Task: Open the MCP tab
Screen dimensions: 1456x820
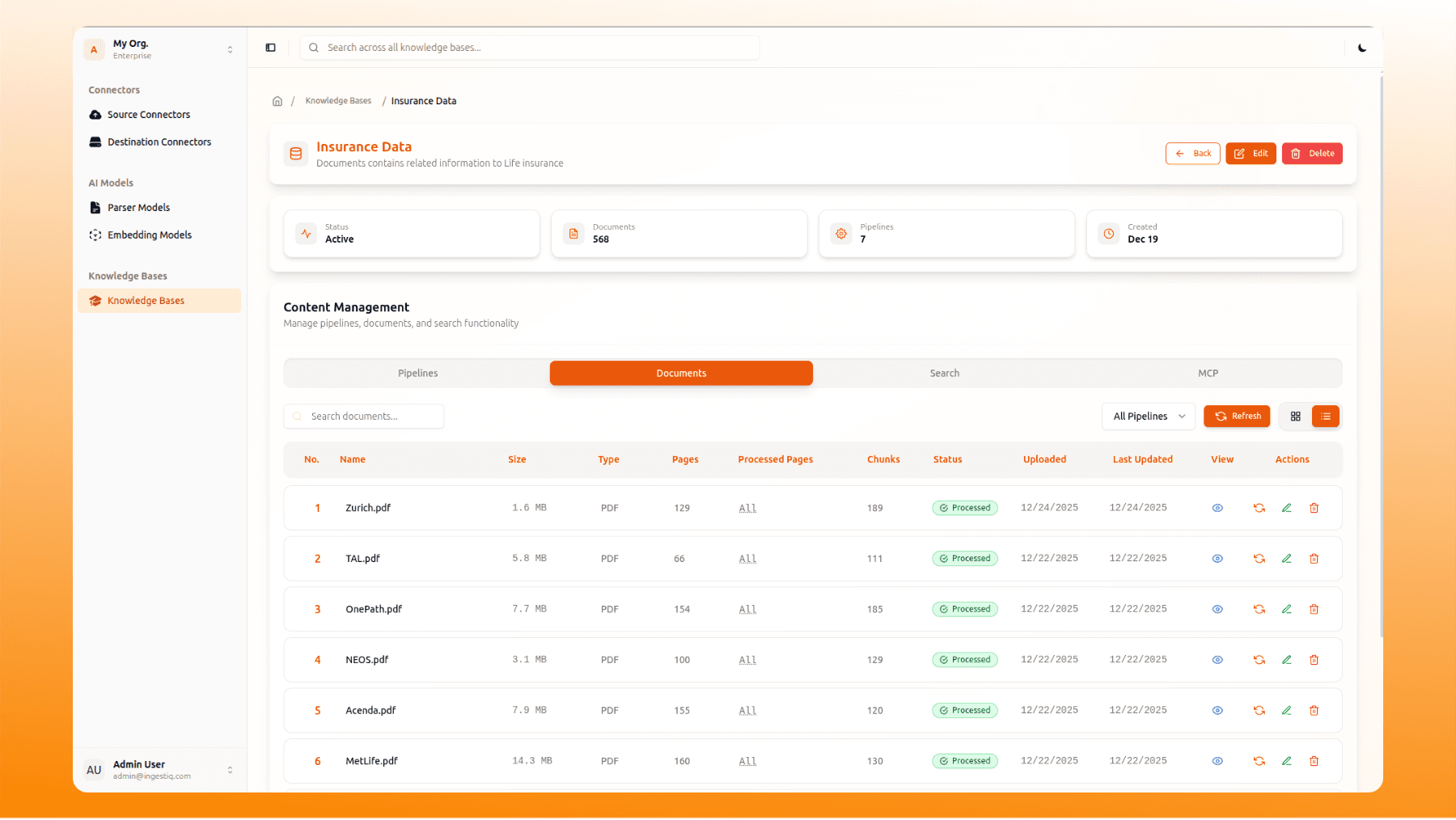Action: pos(1208,373)
